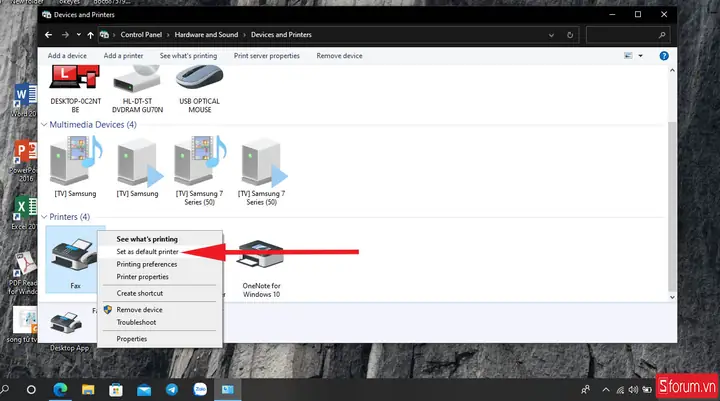The width and height of the screenshot is (720, 401).
Task: Select the Fax printer icon
Action: [73, 255]
